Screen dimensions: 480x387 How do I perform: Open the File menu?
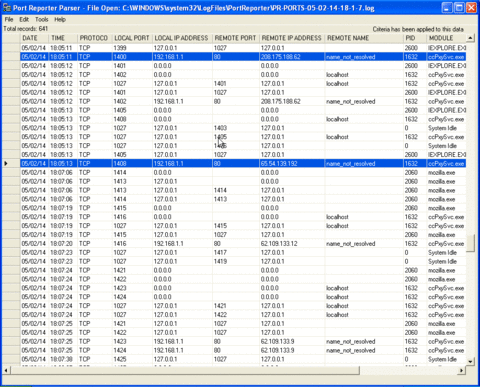(9, 19)
